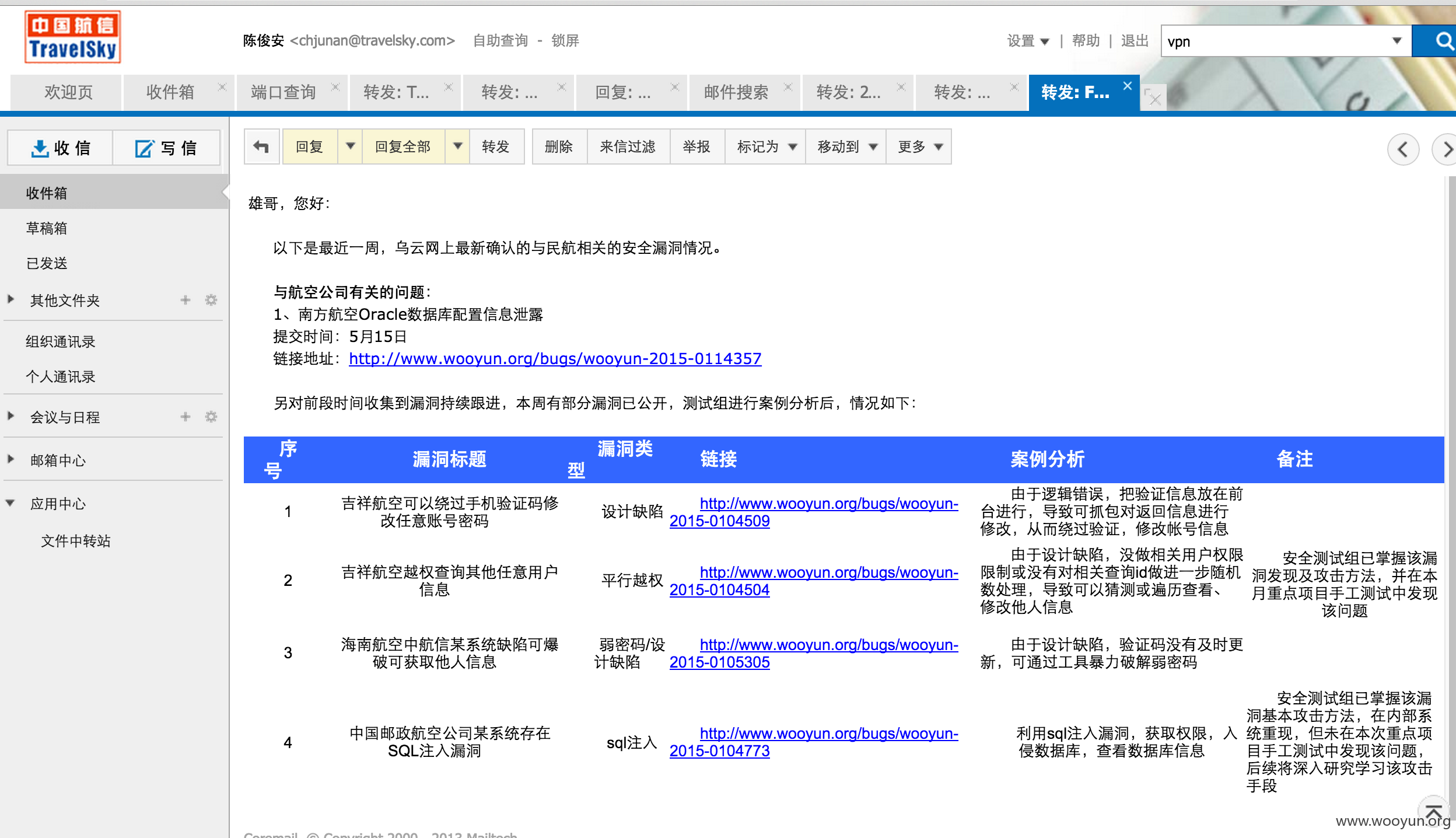Click the TravelSky logo

click(x=73, y=37)
